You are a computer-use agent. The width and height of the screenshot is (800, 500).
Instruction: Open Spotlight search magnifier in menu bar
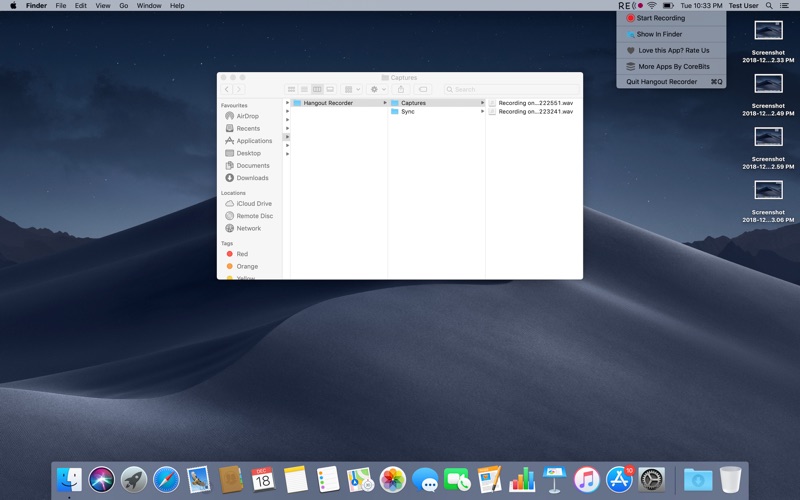pos(769,6)
